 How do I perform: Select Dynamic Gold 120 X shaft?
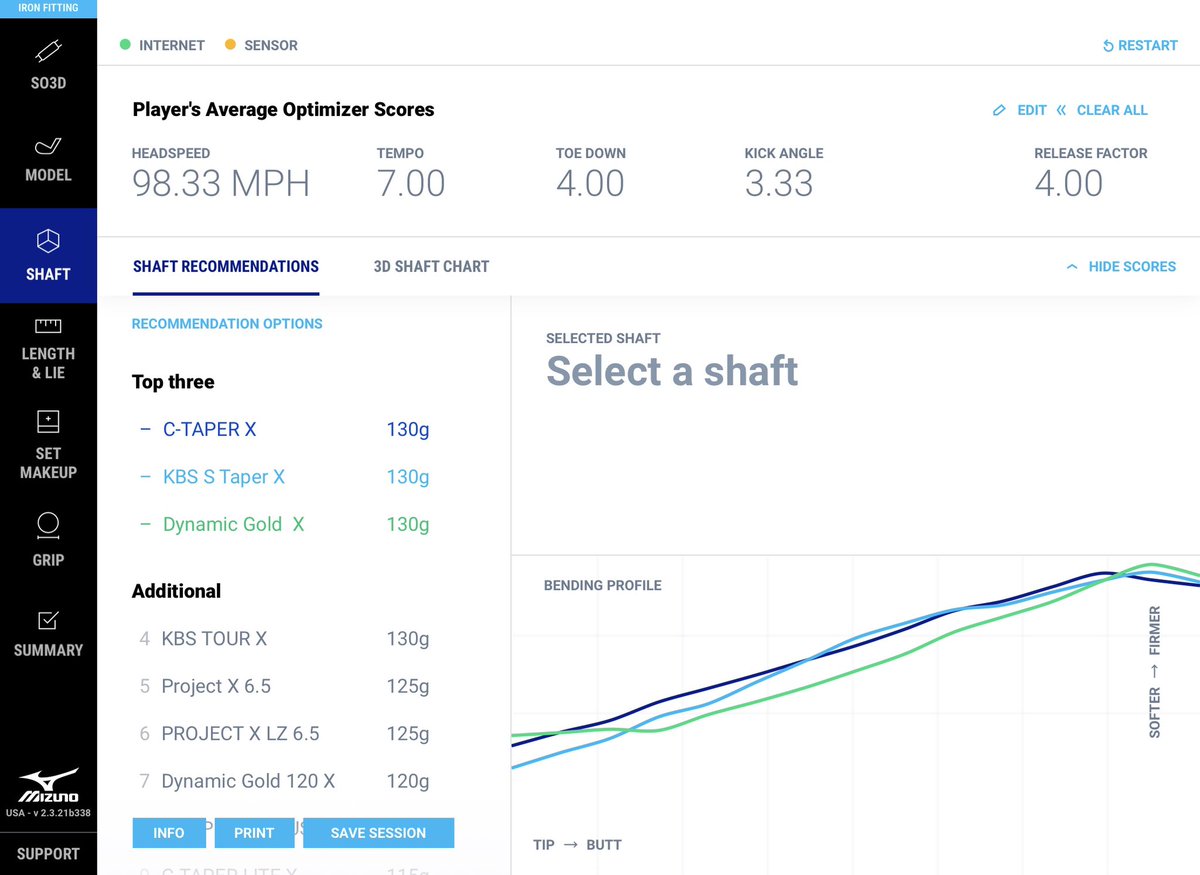tap(248, 781)
